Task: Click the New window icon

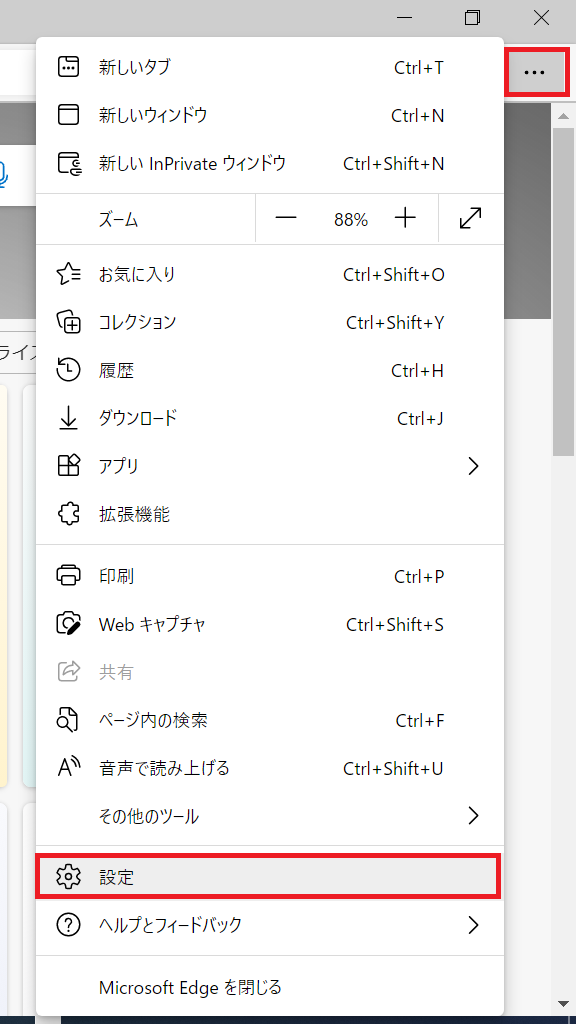Action: click(69, 115)
